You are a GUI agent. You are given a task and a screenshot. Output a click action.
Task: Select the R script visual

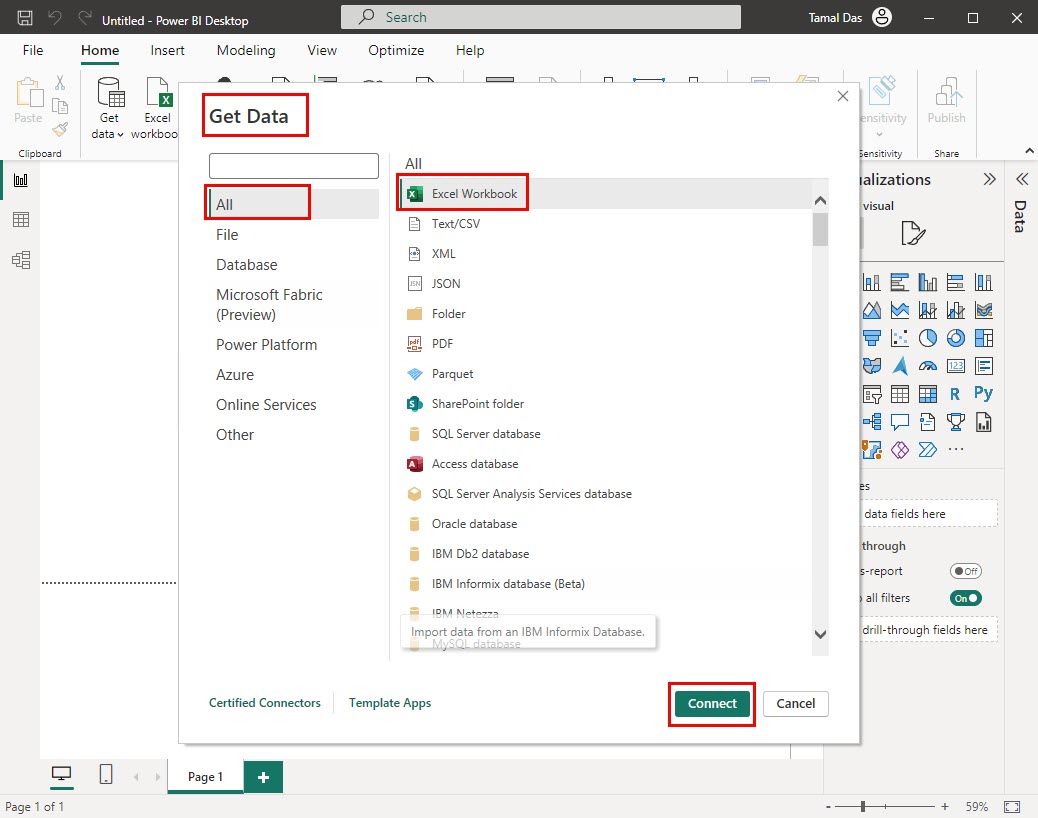[x=955, y=394]
